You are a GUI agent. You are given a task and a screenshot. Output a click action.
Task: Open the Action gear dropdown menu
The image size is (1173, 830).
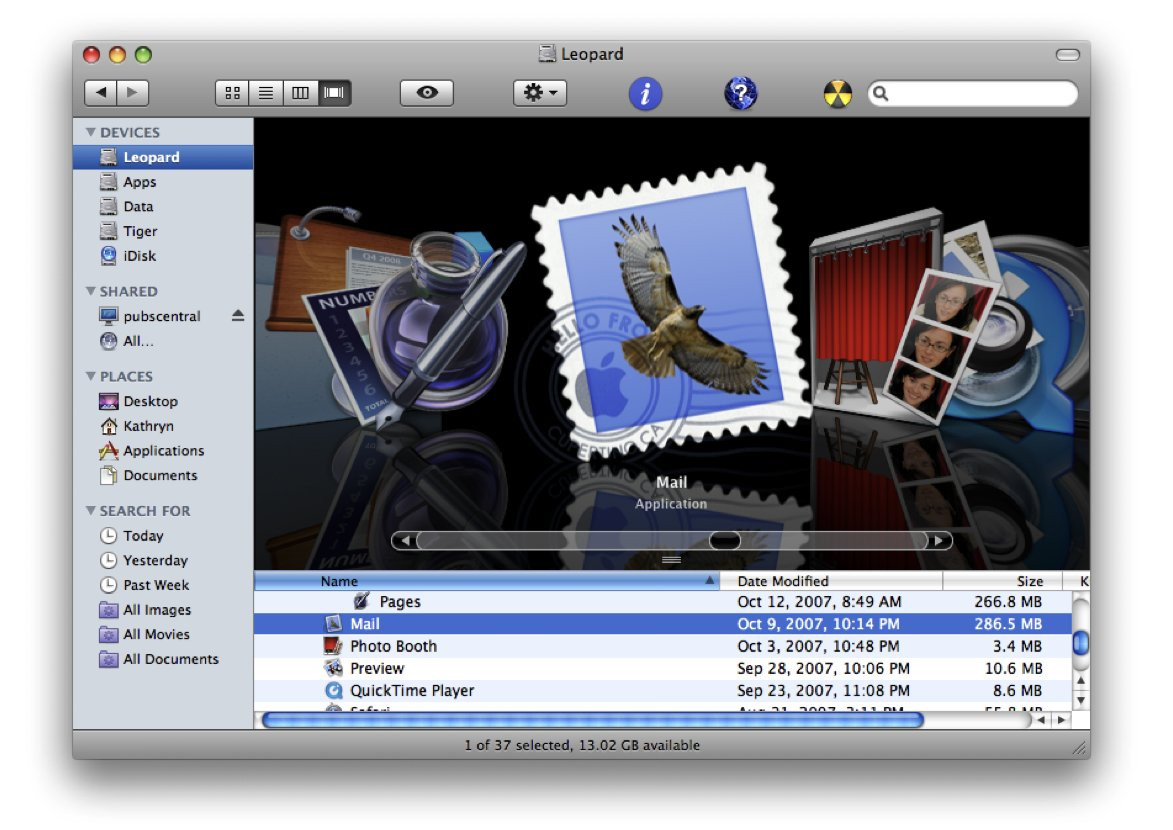(x=540, y=93)
